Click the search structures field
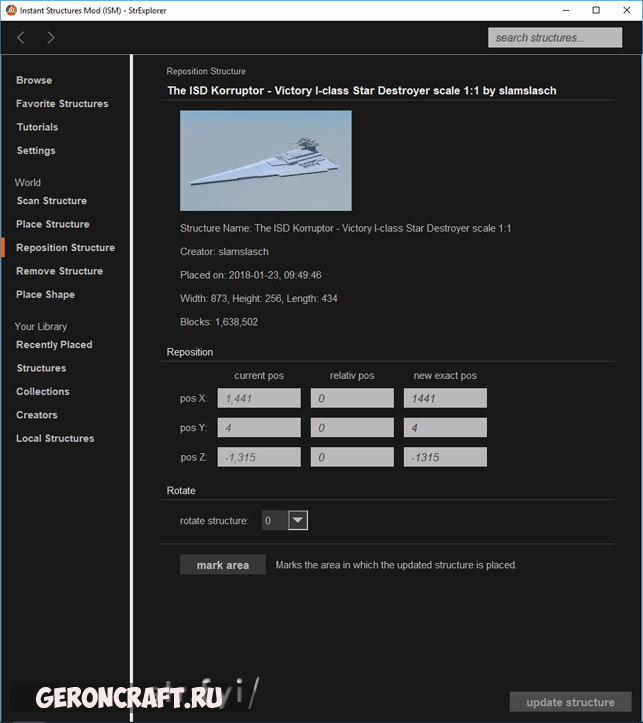This screenshot has height=723, width=643. pyautogui.click(x=555, y=38)
